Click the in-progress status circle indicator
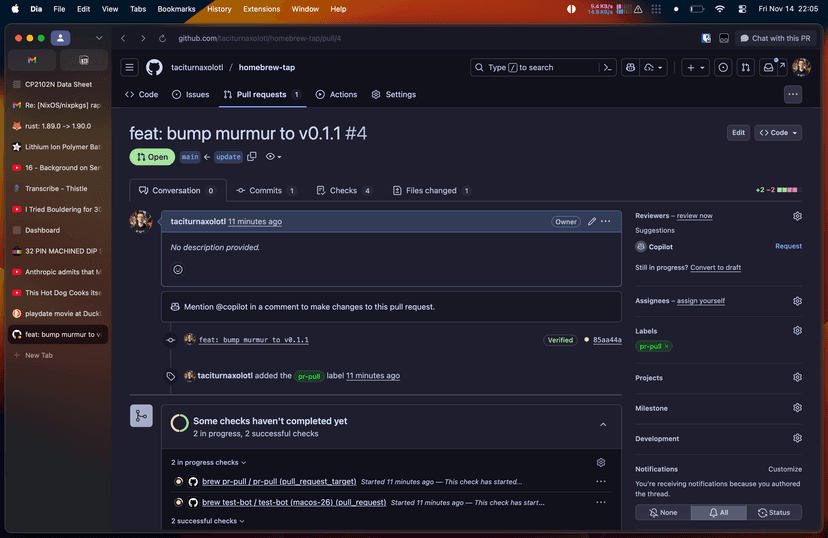Image resolution: width=828 pixels, height=538 pixels. tap(180, 423)
